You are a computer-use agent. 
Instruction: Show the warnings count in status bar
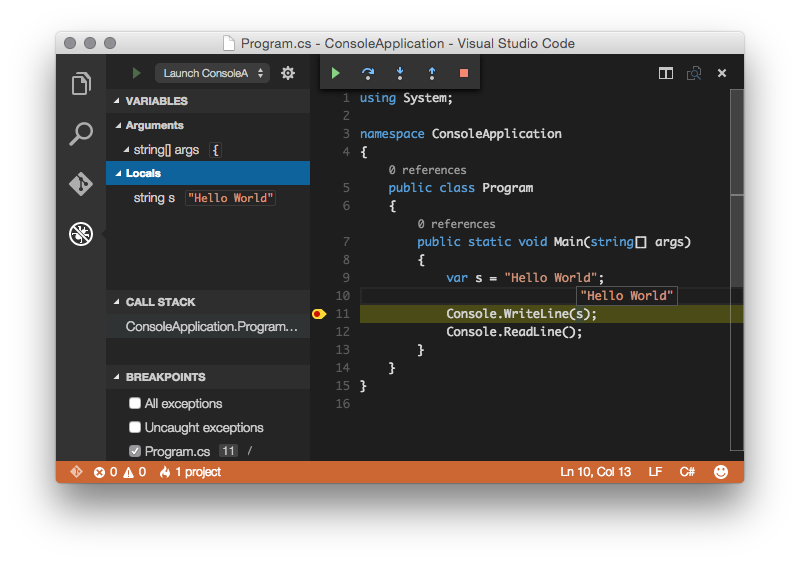135,472
